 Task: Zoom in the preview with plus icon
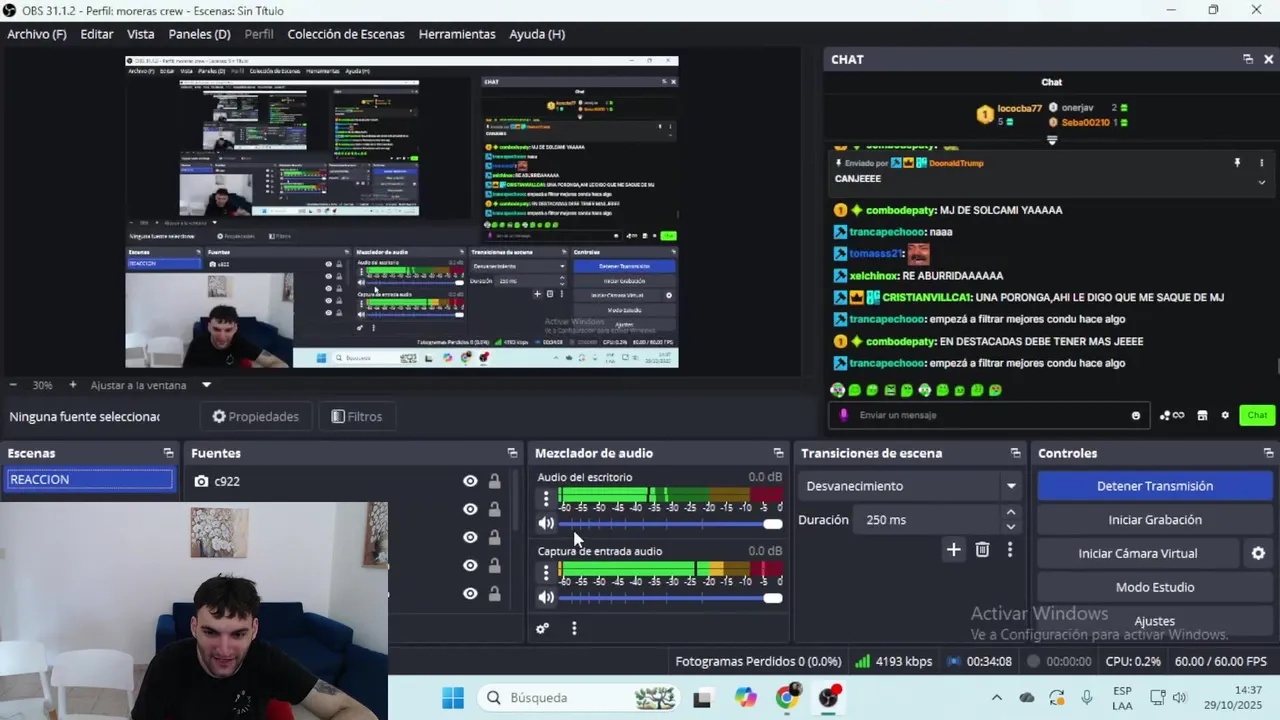coord(72,385)
